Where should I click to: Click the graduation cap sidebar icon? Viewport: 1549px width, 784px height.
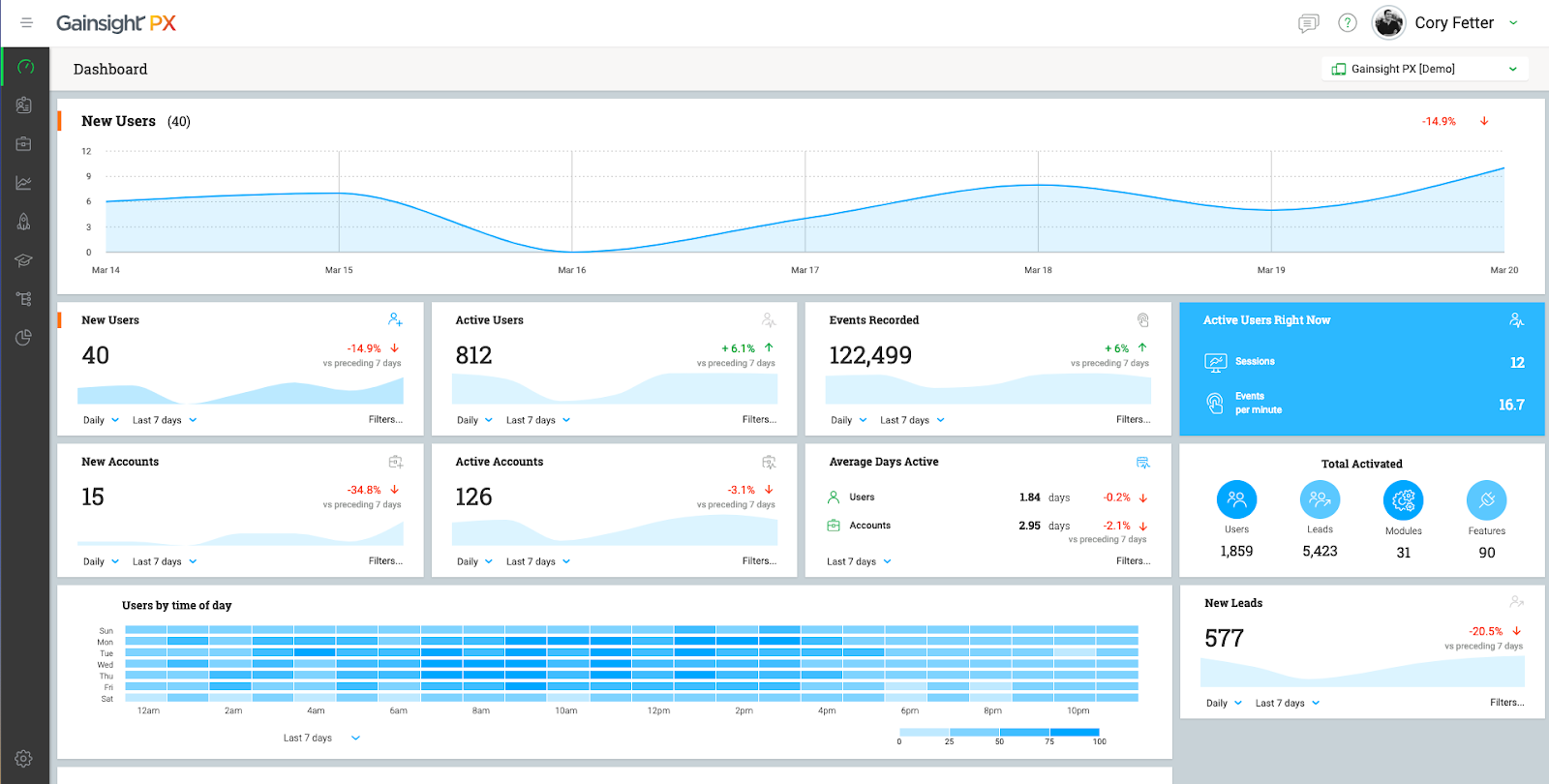[x=24, y=260]
